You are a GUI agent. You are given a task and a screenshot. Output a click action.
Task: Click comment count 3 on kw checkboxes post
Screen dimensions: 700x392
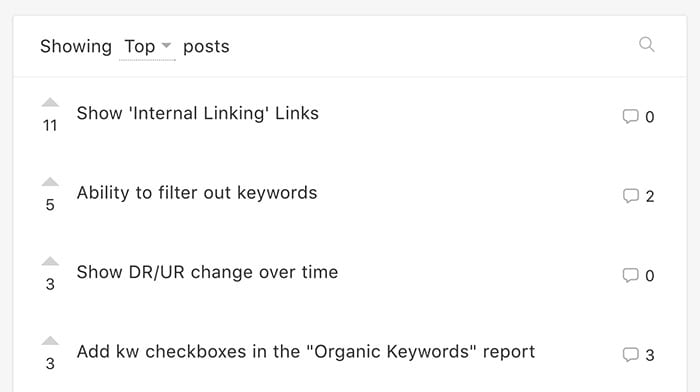click(650, 355)
